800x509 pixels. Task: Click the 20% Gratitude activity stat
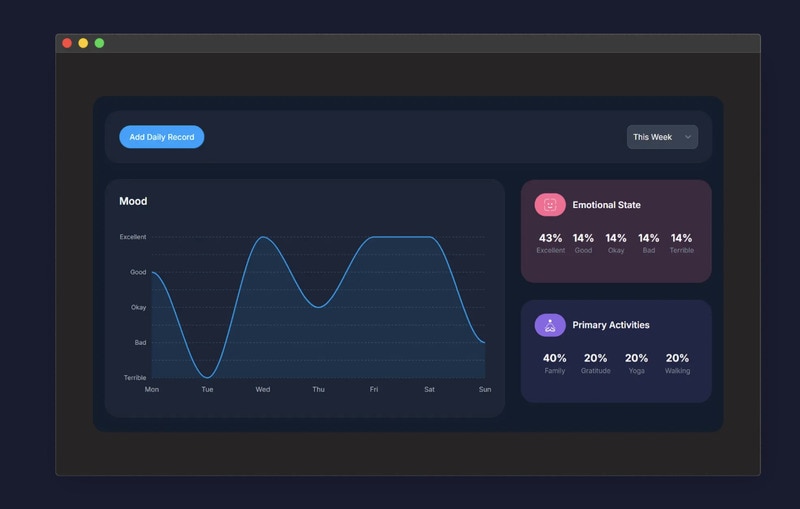tap(595, 363)
